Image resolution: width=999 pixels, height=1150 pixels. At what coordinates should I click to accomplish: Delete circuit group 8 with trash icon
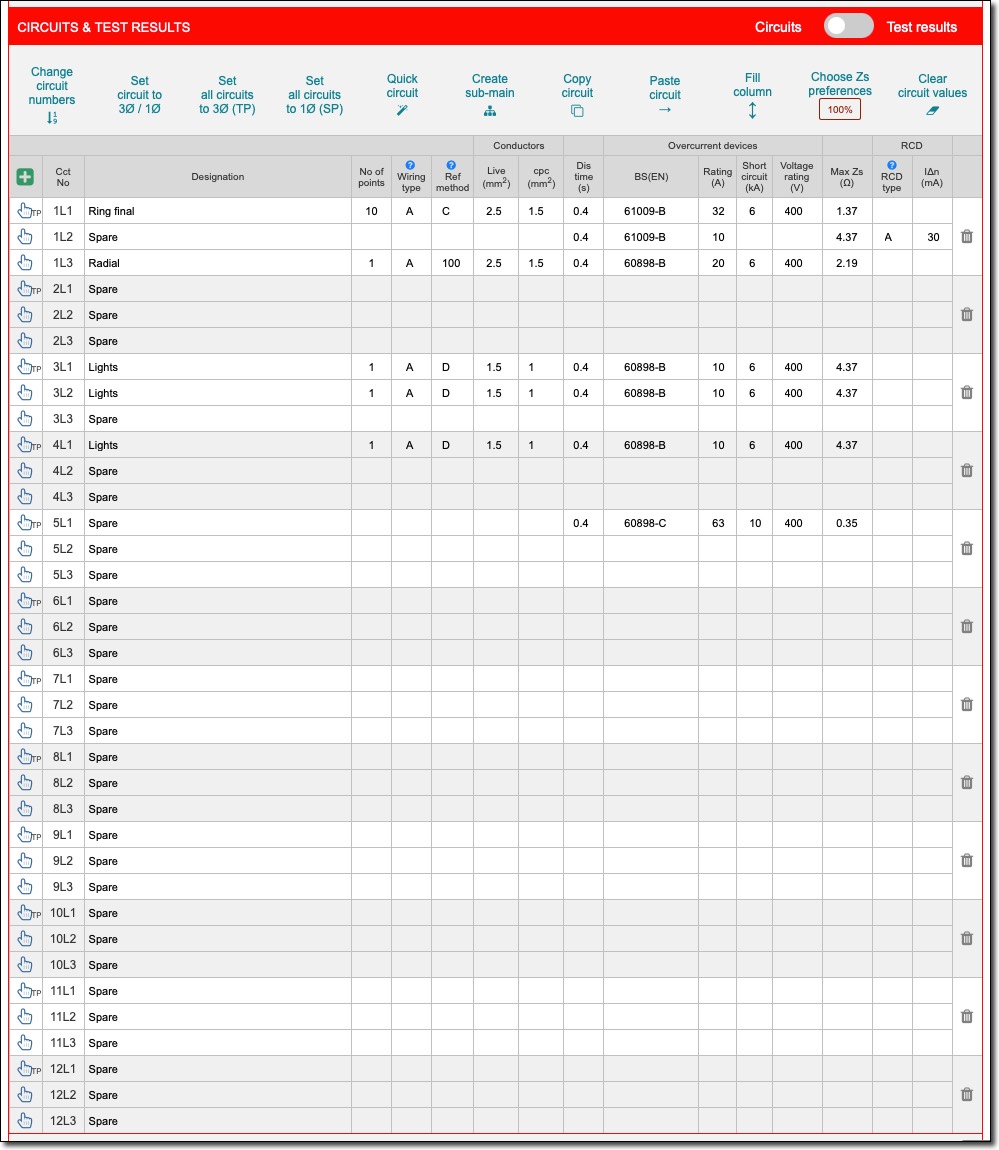[967, 782]
